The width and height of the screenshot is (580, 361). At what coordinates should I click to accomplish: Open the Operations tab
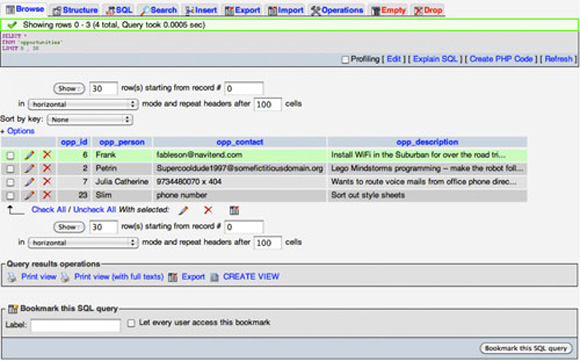point(337,10)
